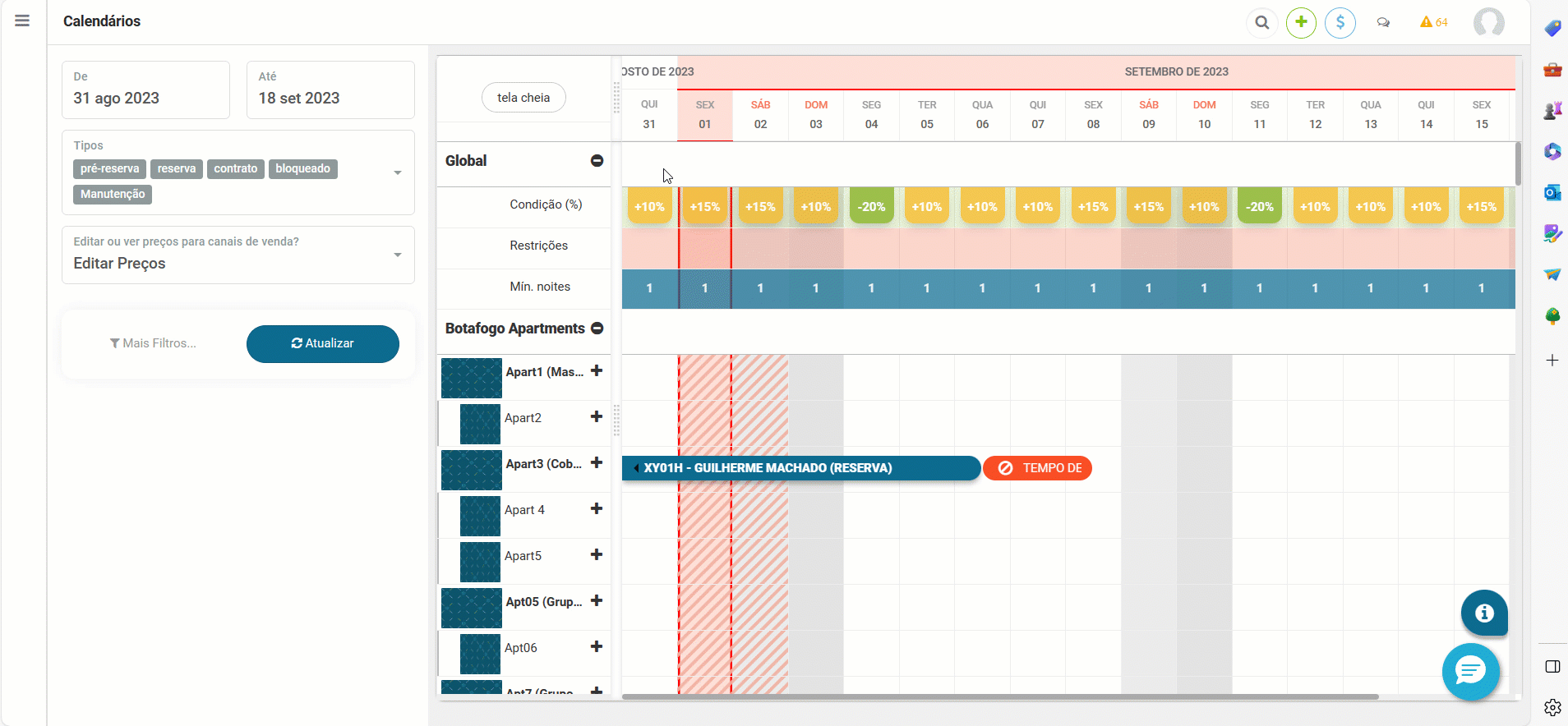Expand the Apart3 row with plus

[597, 463]
